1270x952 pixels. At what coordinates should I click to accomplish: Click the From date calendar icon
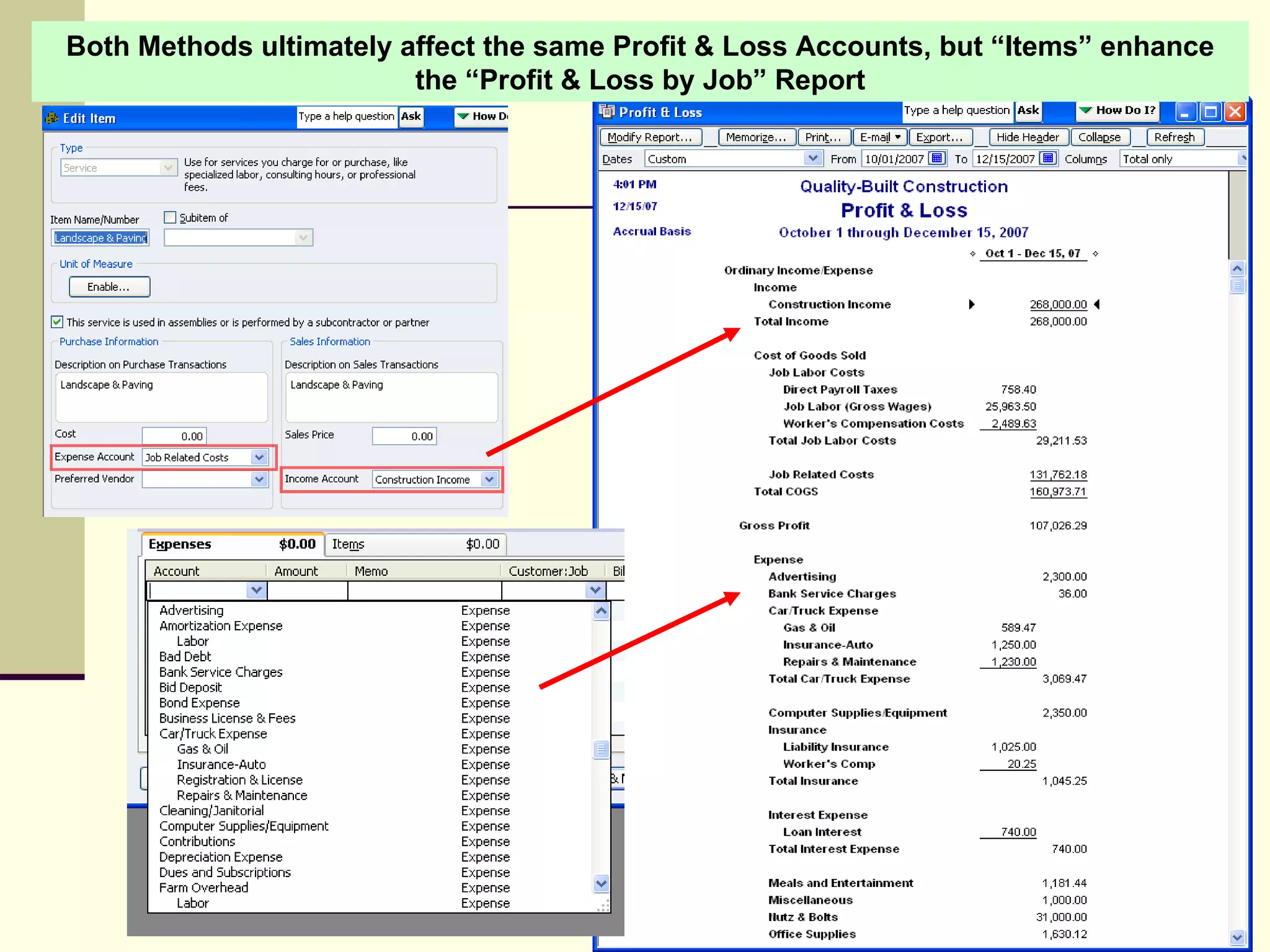point(937,159)
